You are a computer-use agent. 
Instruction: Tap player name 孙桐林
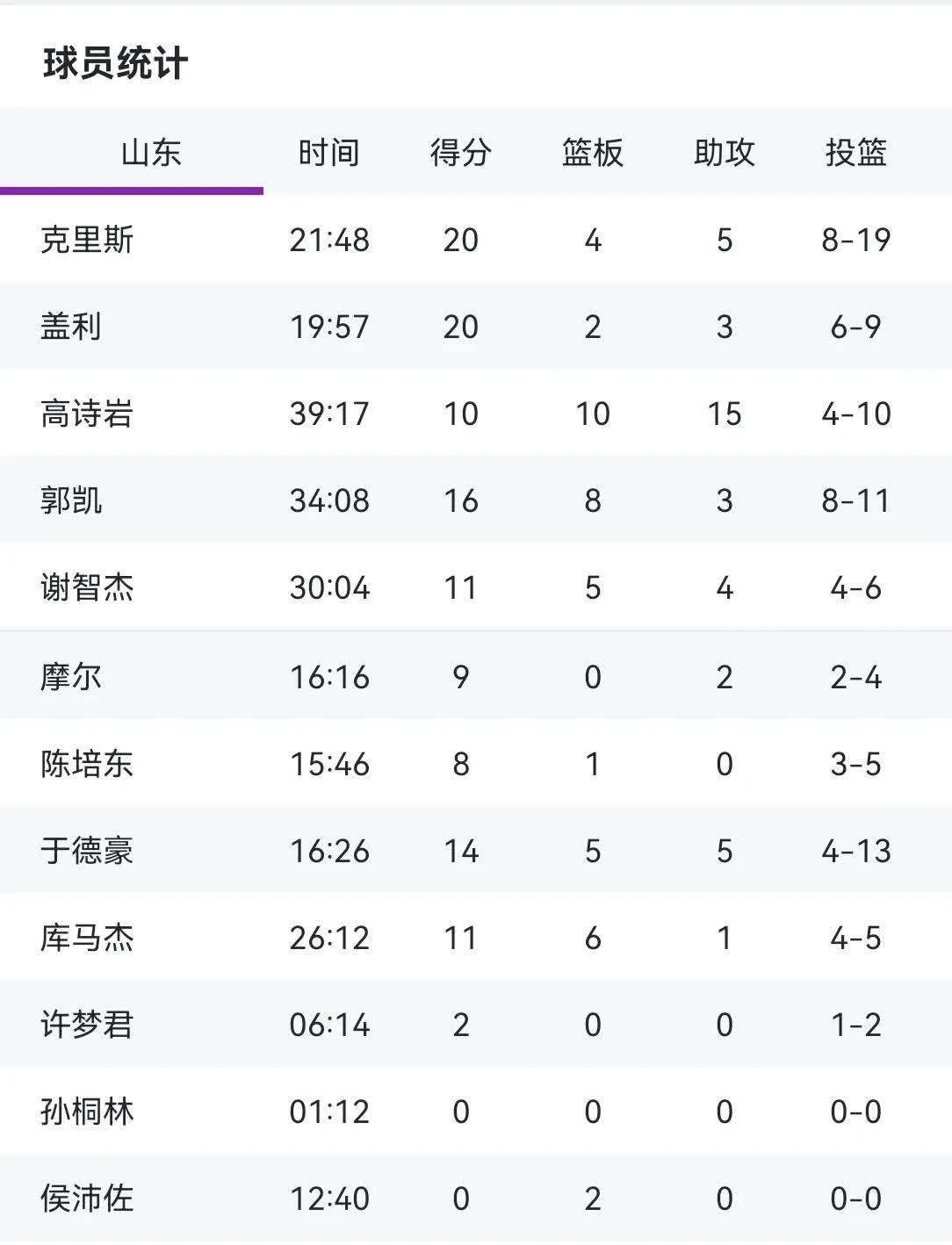point(87,1112)
